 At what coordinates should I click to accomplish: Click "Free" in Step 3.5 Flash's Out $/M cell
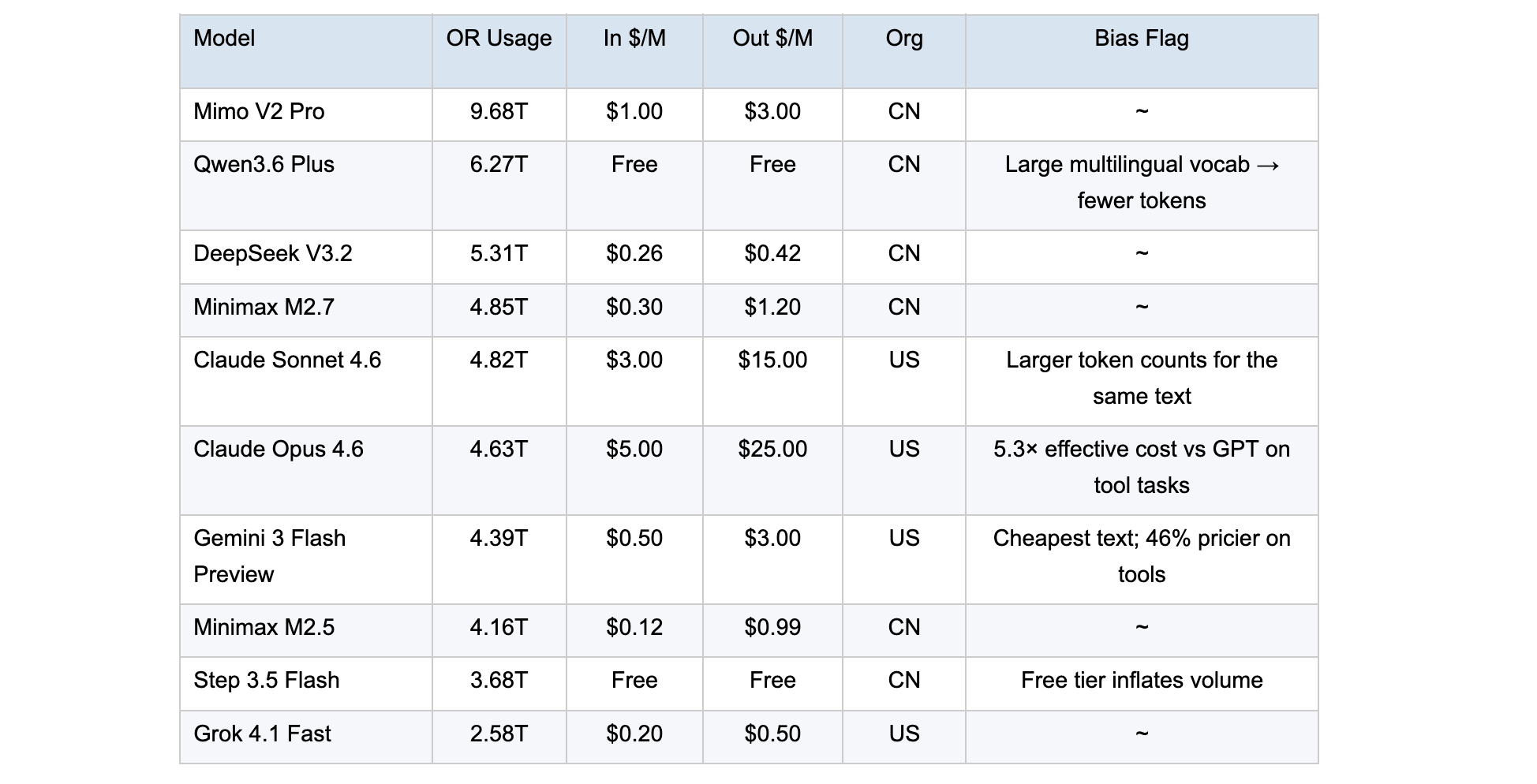pyautogui.click(x=772, y=680)
